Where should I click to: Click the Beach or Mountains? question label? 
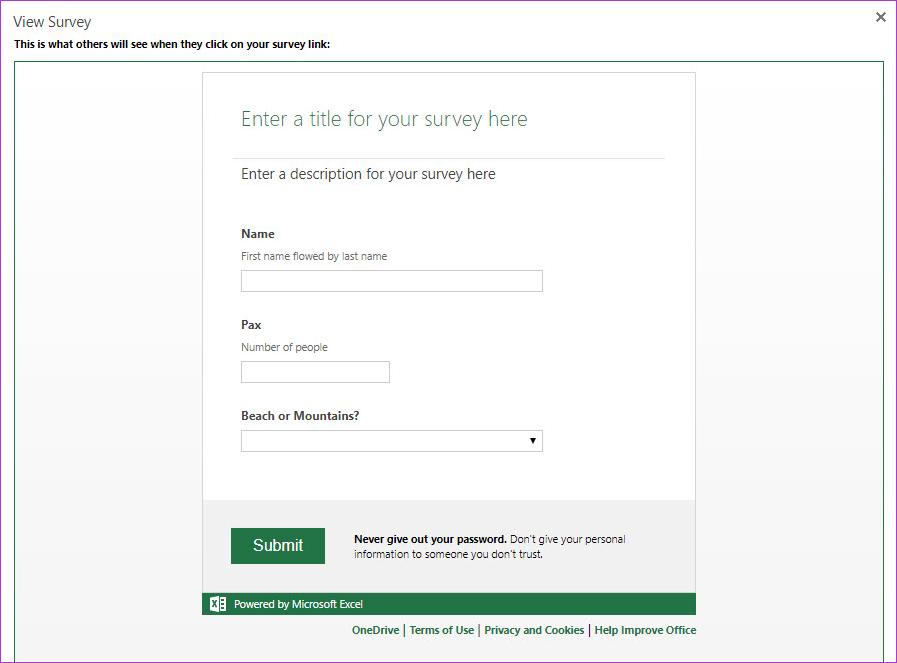coord(300,416)
